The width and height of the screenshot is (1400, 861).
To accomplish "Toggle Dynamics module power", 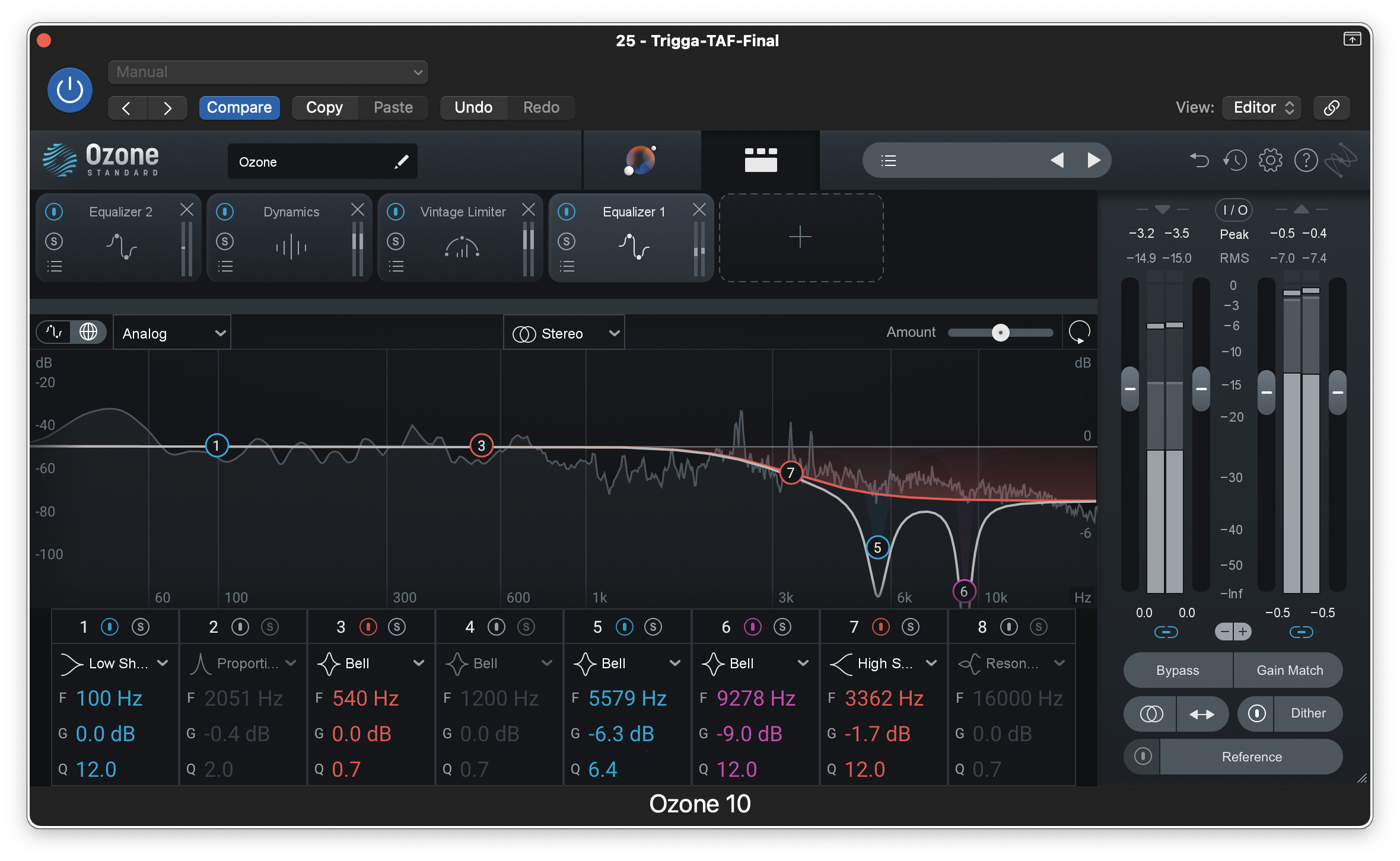I will coord(225,211).
